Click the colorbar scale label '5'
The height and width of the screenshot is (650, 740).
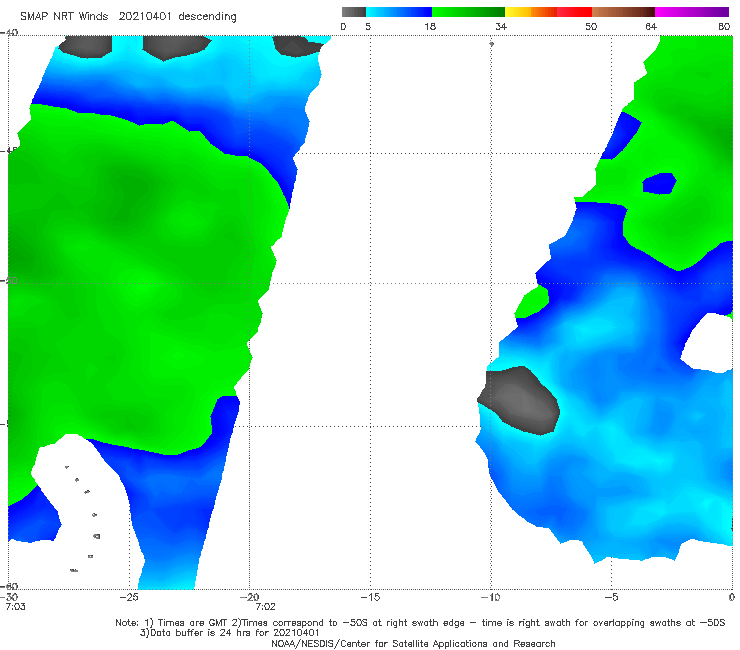[x=368, y=27]
